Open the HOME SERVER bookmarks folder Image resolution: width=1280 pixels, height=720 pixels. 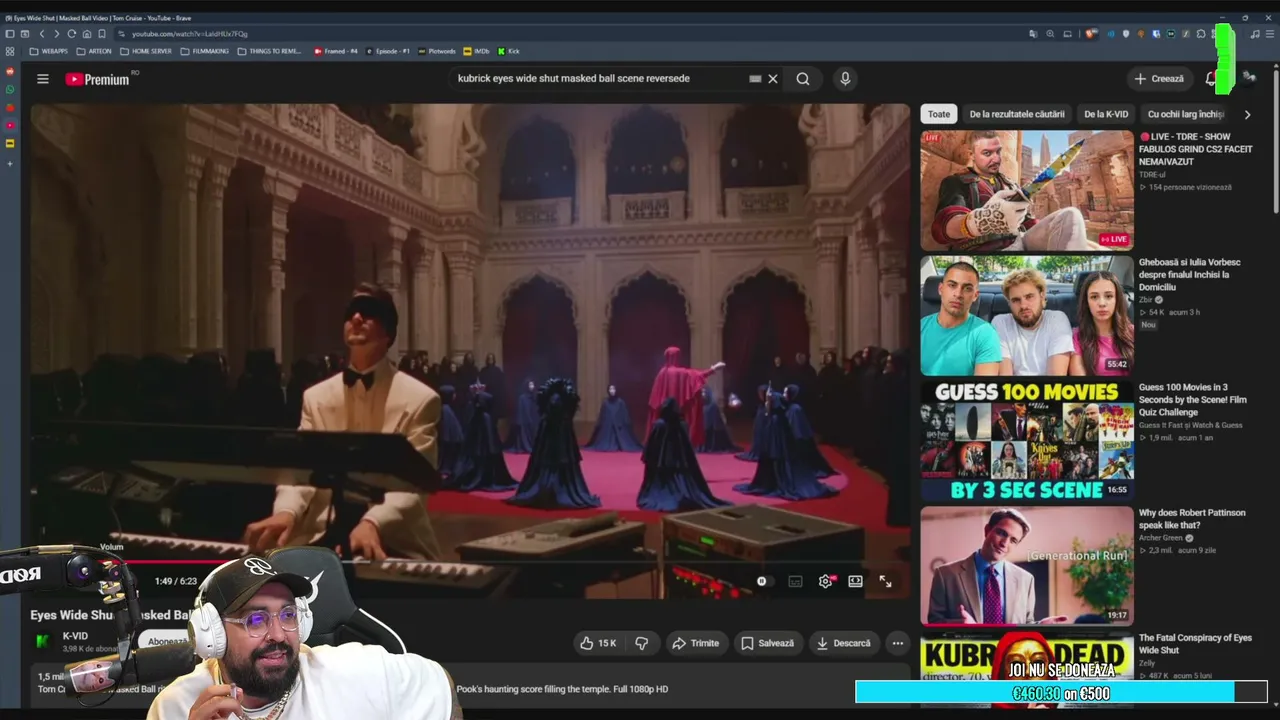point(146,51)
